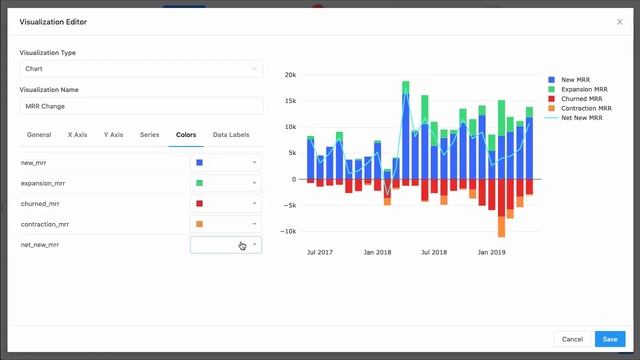Switch to the Series tab
Screen dimensions: 640x360
(149, 135)
